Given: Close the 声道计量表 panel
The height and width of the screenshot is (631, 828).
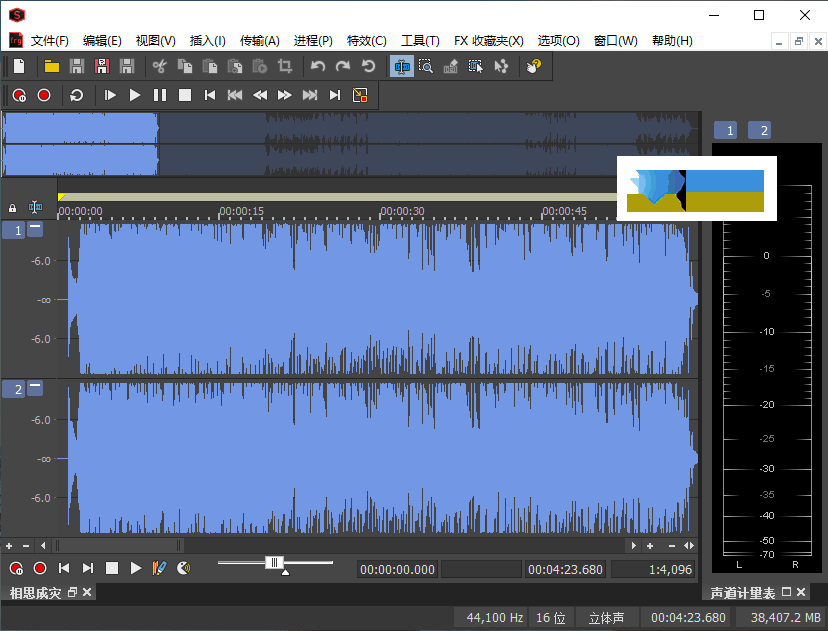Looking at the screenshot, I should [x=801, y=592].
